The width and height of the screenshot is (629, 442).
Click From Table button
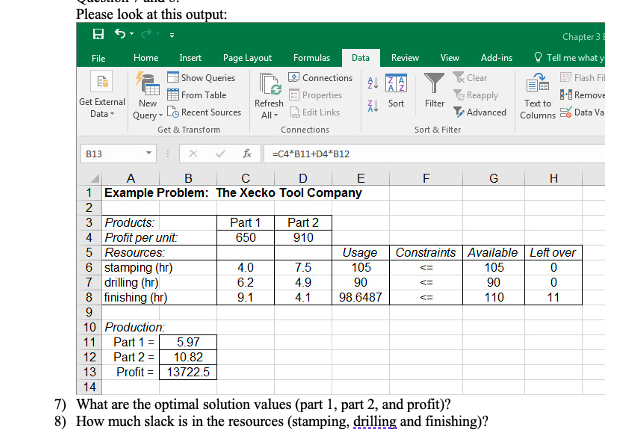pos(197,95)
